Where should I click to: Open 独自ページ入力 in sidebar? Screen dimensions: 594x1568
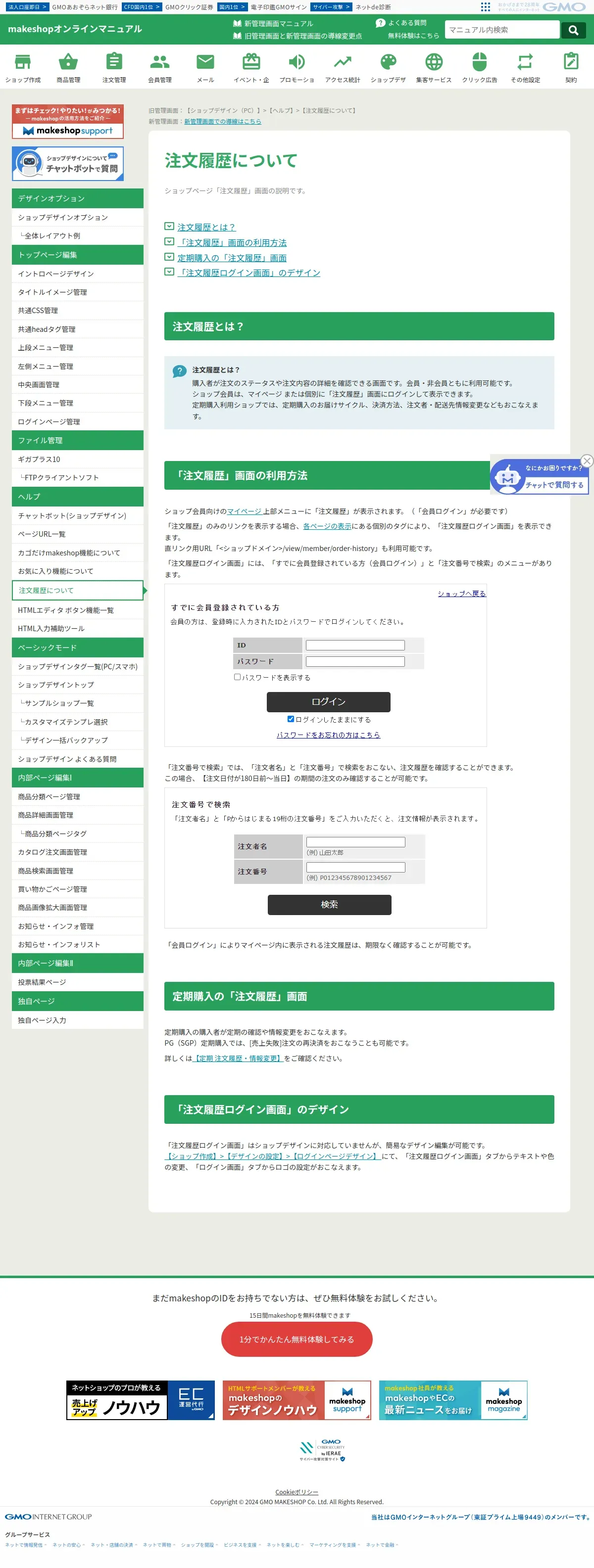77,1020
